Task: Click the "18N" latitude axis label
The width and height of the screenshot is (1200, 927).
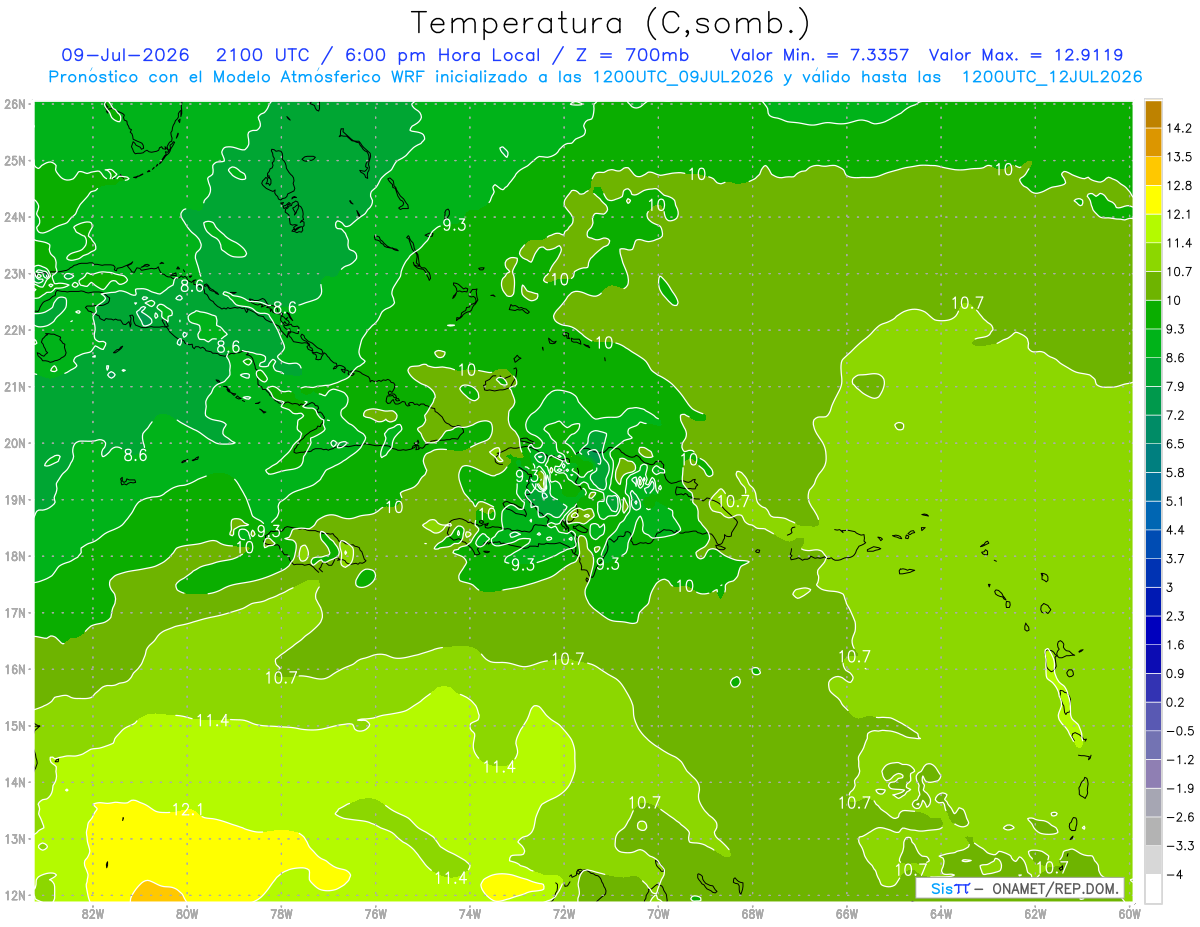Action: pyautogui.click(x=15, y=556)
